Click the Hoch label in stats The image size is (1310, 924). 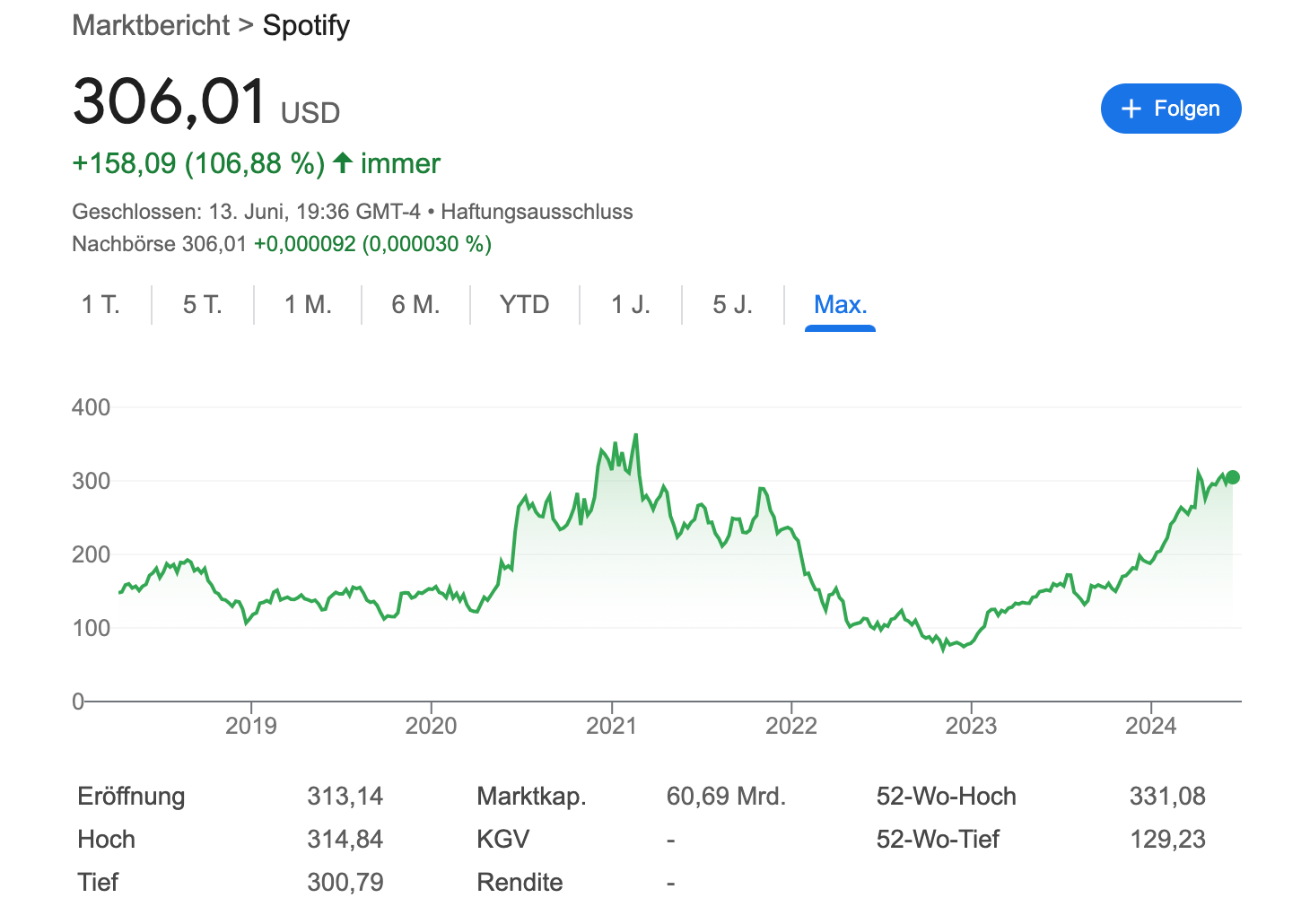[107, 840]
